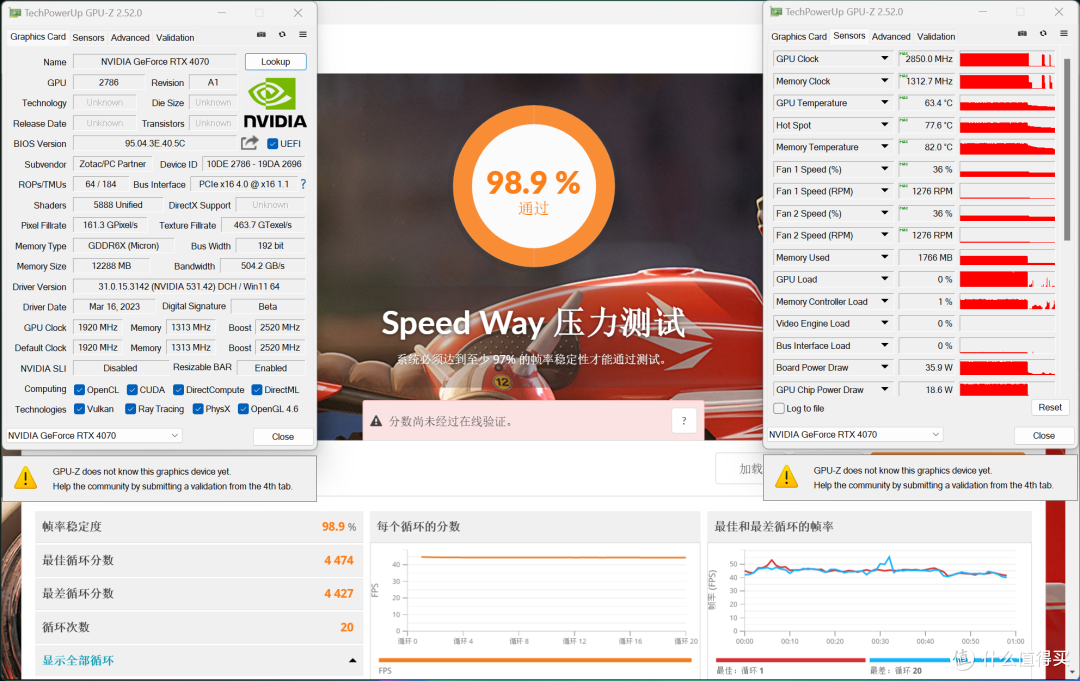Click the 98.9 % score in orange circle
This screenshot has height=681, width=1080.
click(x=533, y=183)
